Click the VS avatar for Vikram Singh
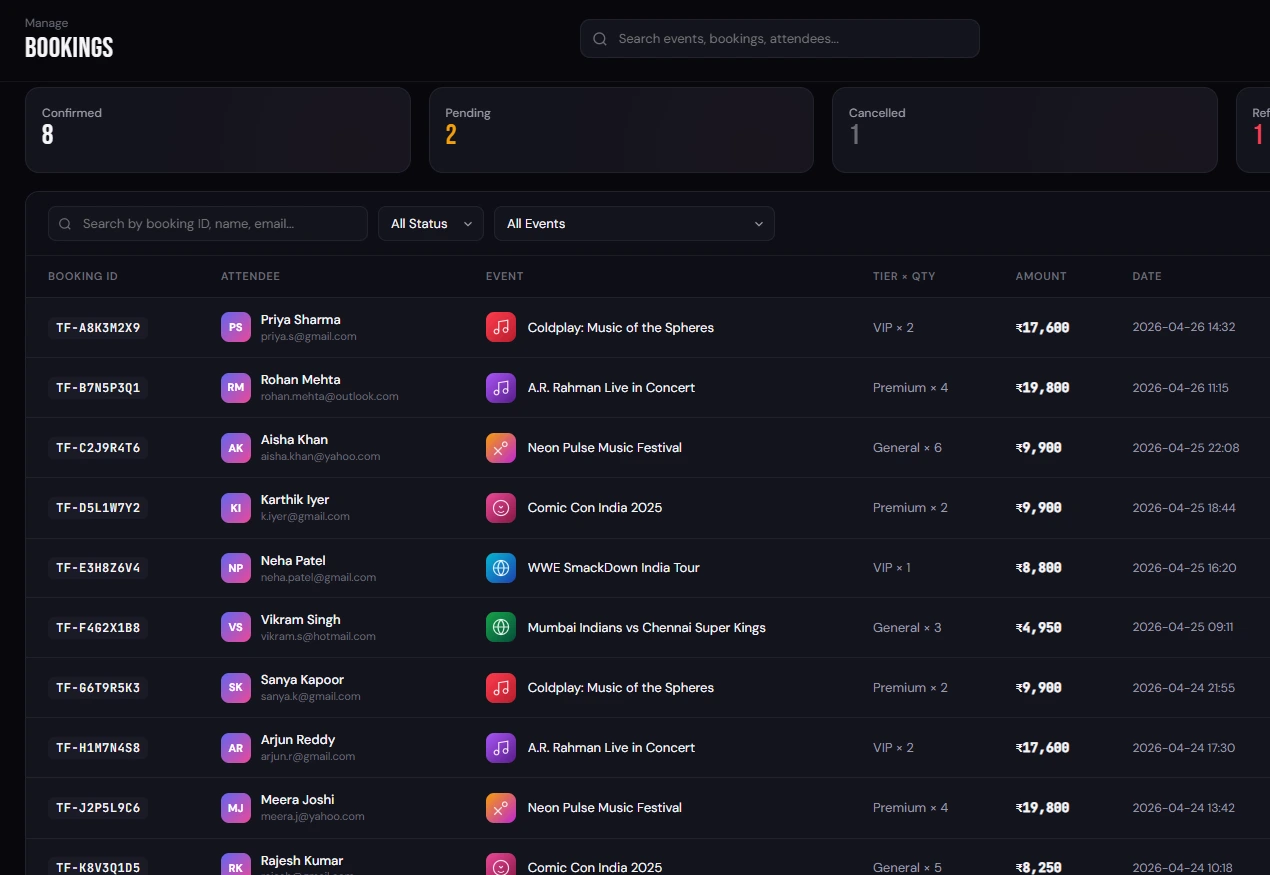The width and height of the screenshot is (1270, 875). (236, 627)
